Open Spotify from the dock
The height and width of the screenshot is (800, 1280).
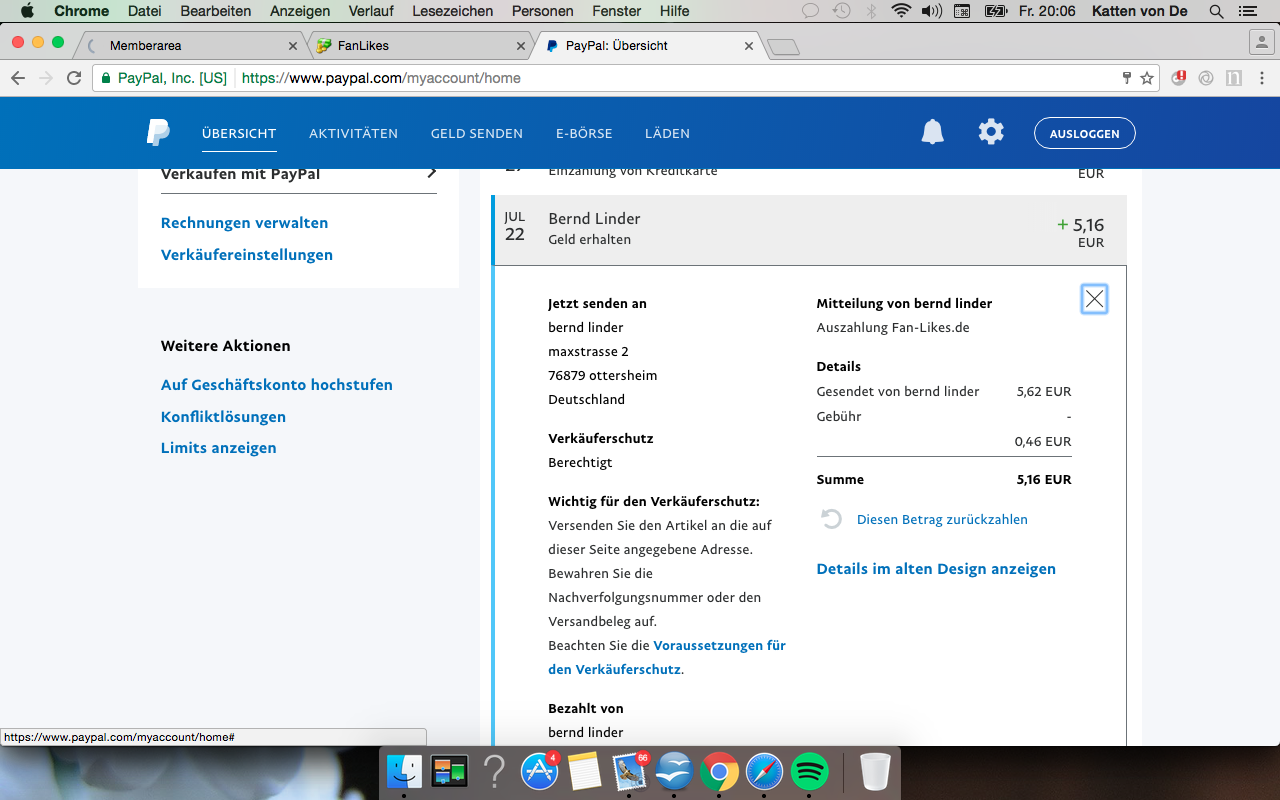point(809,771)
